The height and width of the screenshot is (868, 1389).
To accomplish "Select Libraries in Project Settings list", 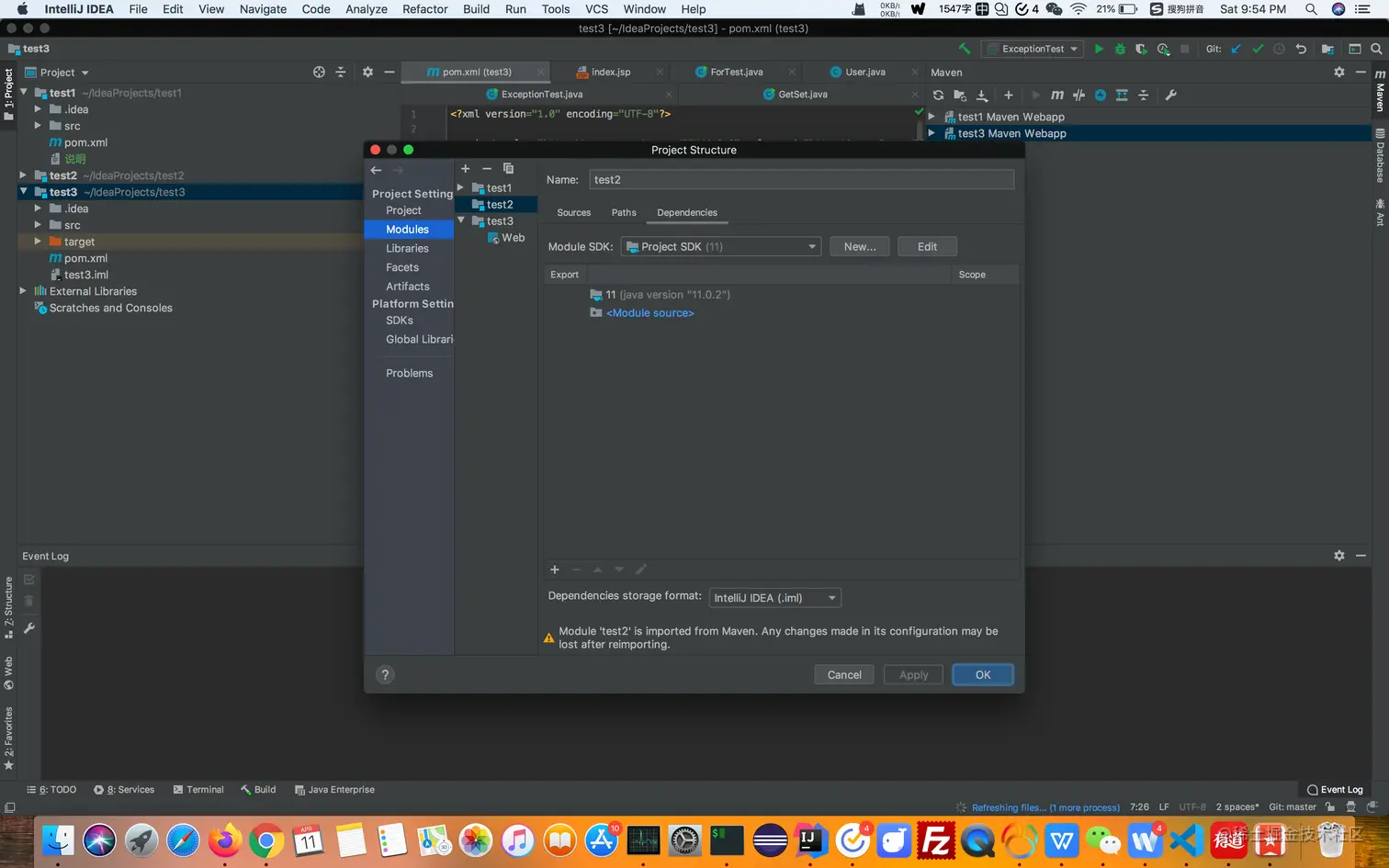I will pyautogui.click(x=407, y=248).
